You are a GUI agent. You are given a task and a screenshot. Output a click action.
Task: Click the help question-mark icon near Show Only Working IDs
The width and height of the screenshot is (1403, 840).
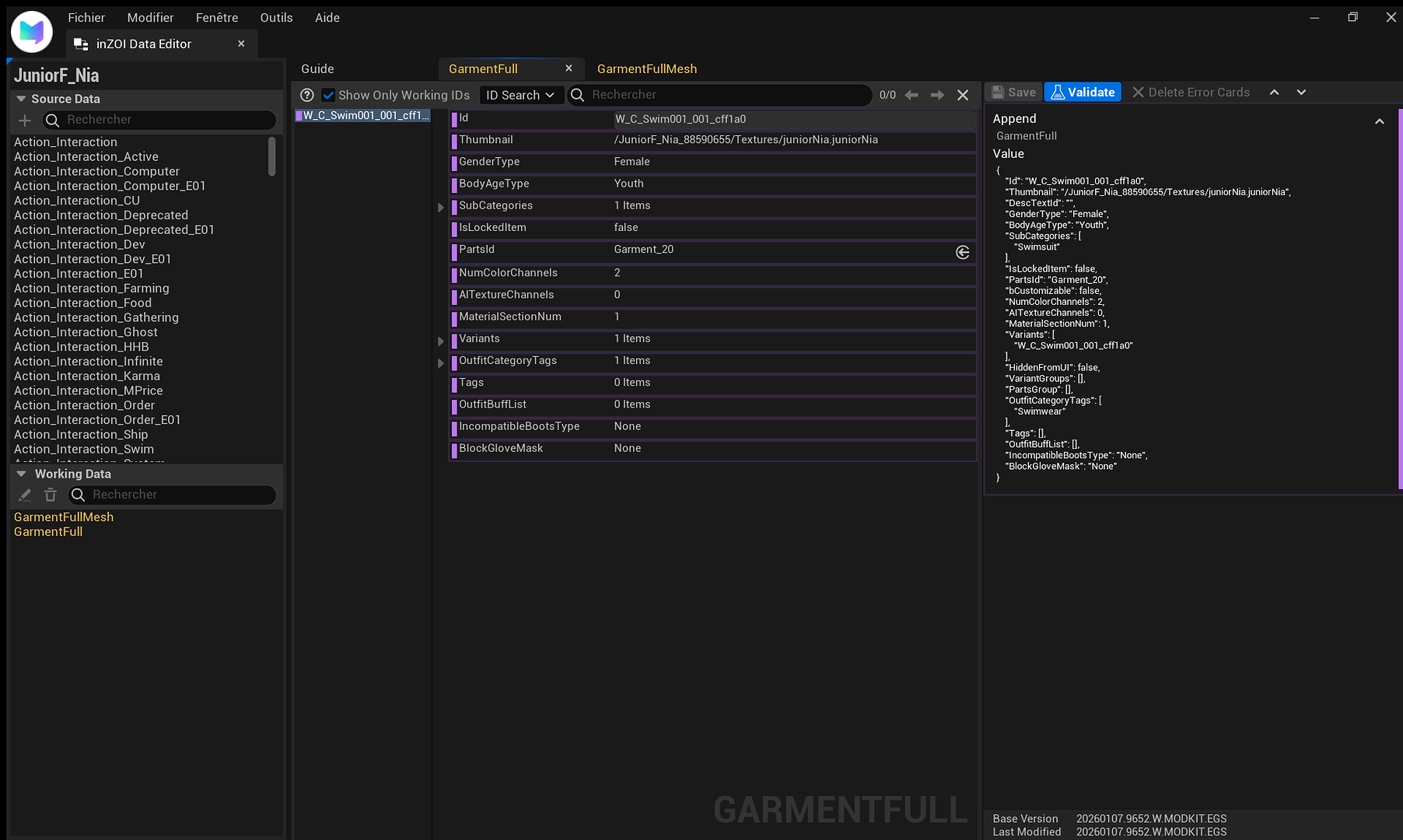point(306,95)
